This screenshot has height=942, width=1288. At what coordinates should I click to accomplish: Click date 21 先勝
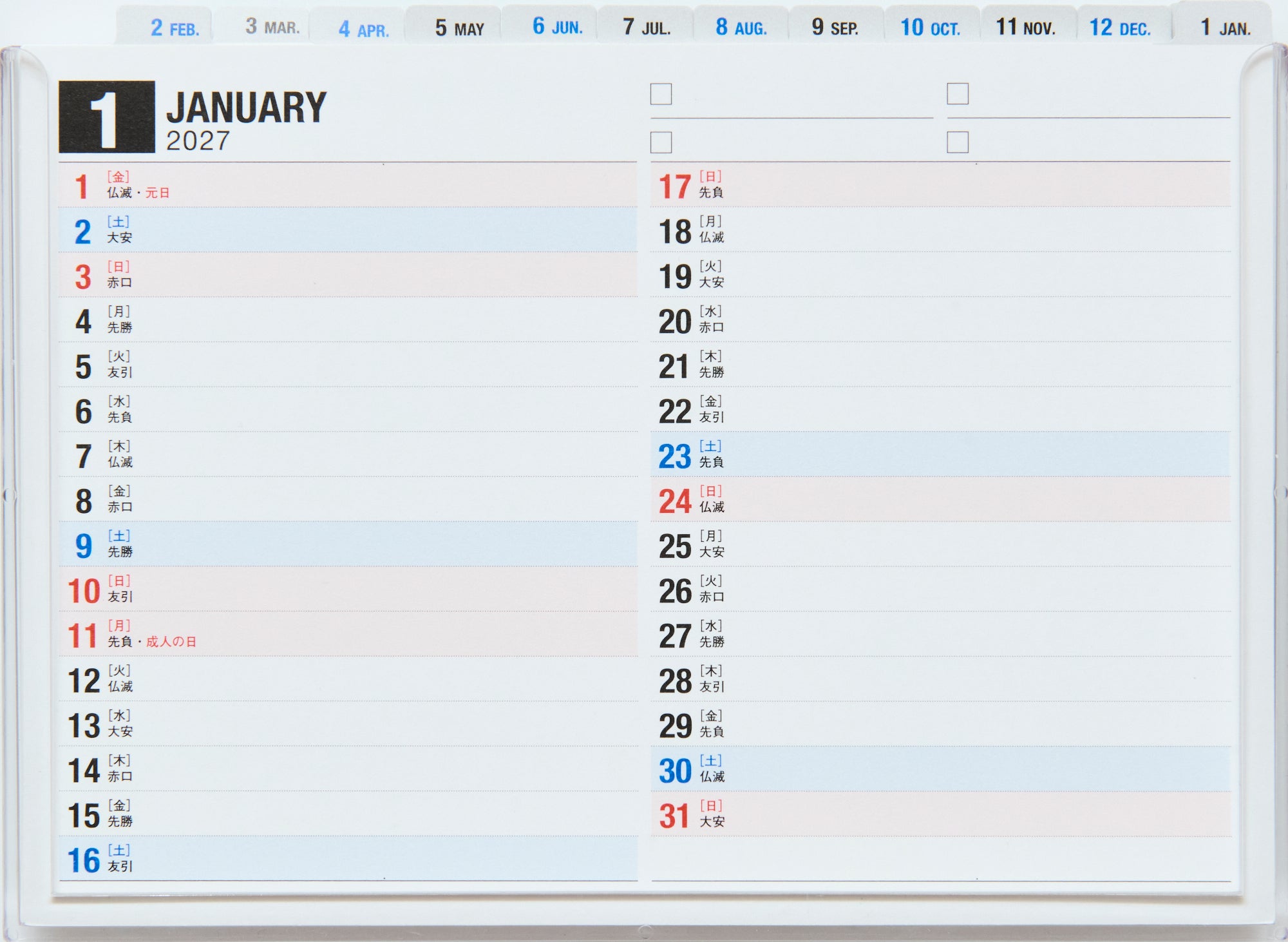(940, 365)
